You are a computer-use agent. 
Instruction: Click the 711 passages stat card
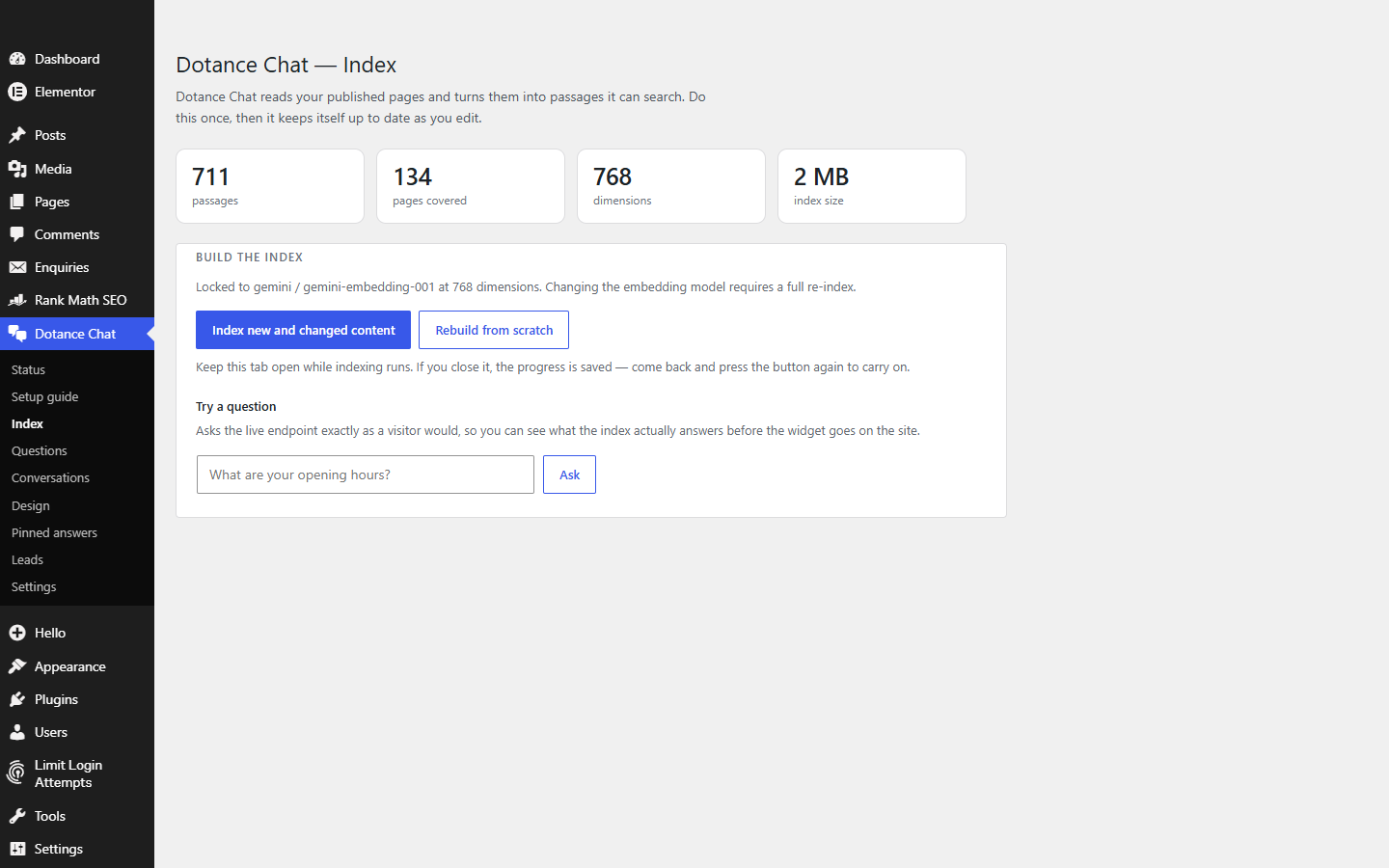(270, 186)
